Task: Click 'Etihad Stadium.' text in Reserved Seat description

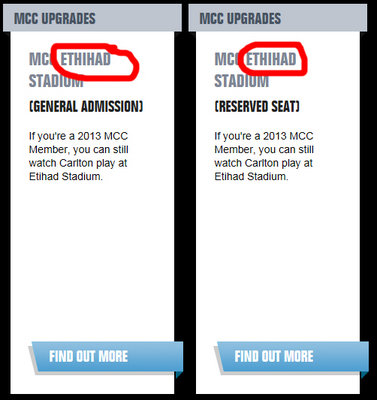Action: pyautogui.click(x=251, y=177)
